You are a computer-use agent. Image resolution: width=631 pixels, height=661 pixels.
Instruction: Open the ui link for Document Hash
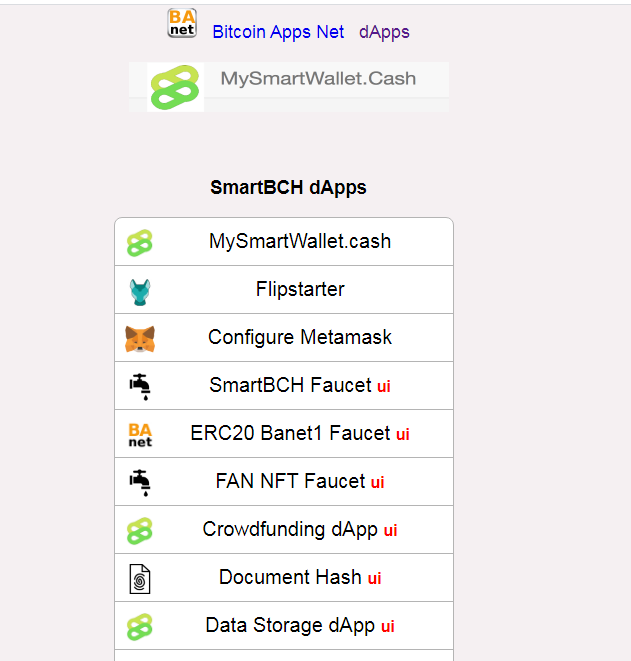(x=374, y=578)
